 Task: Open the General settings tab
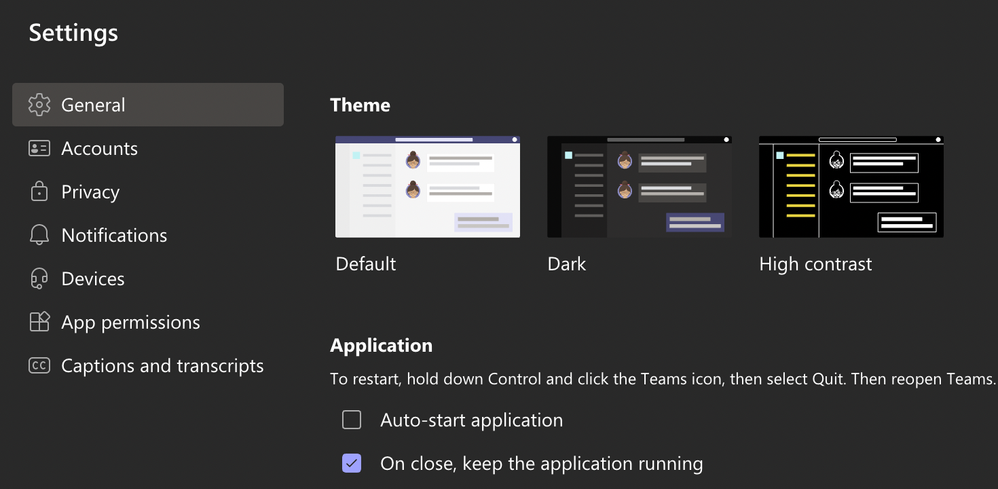(x=148, y=104)
